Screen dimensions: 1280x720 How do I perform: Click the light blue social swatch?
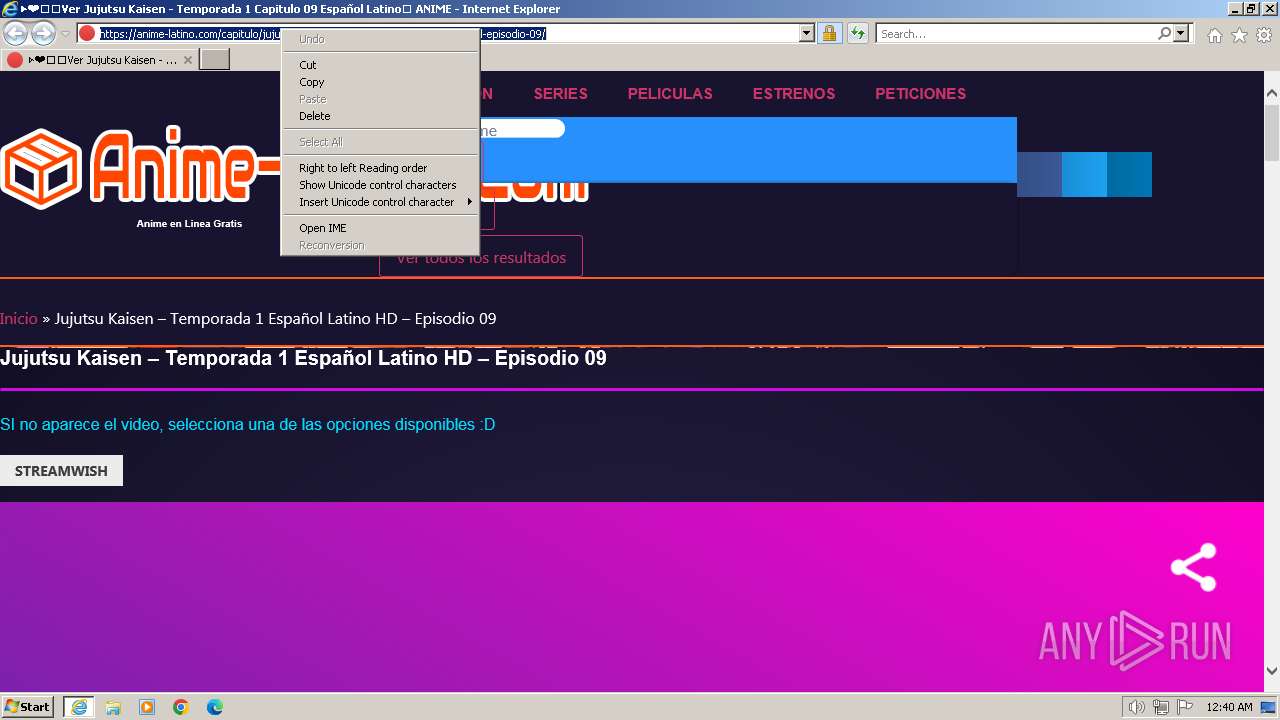(x=1084, y=174)
